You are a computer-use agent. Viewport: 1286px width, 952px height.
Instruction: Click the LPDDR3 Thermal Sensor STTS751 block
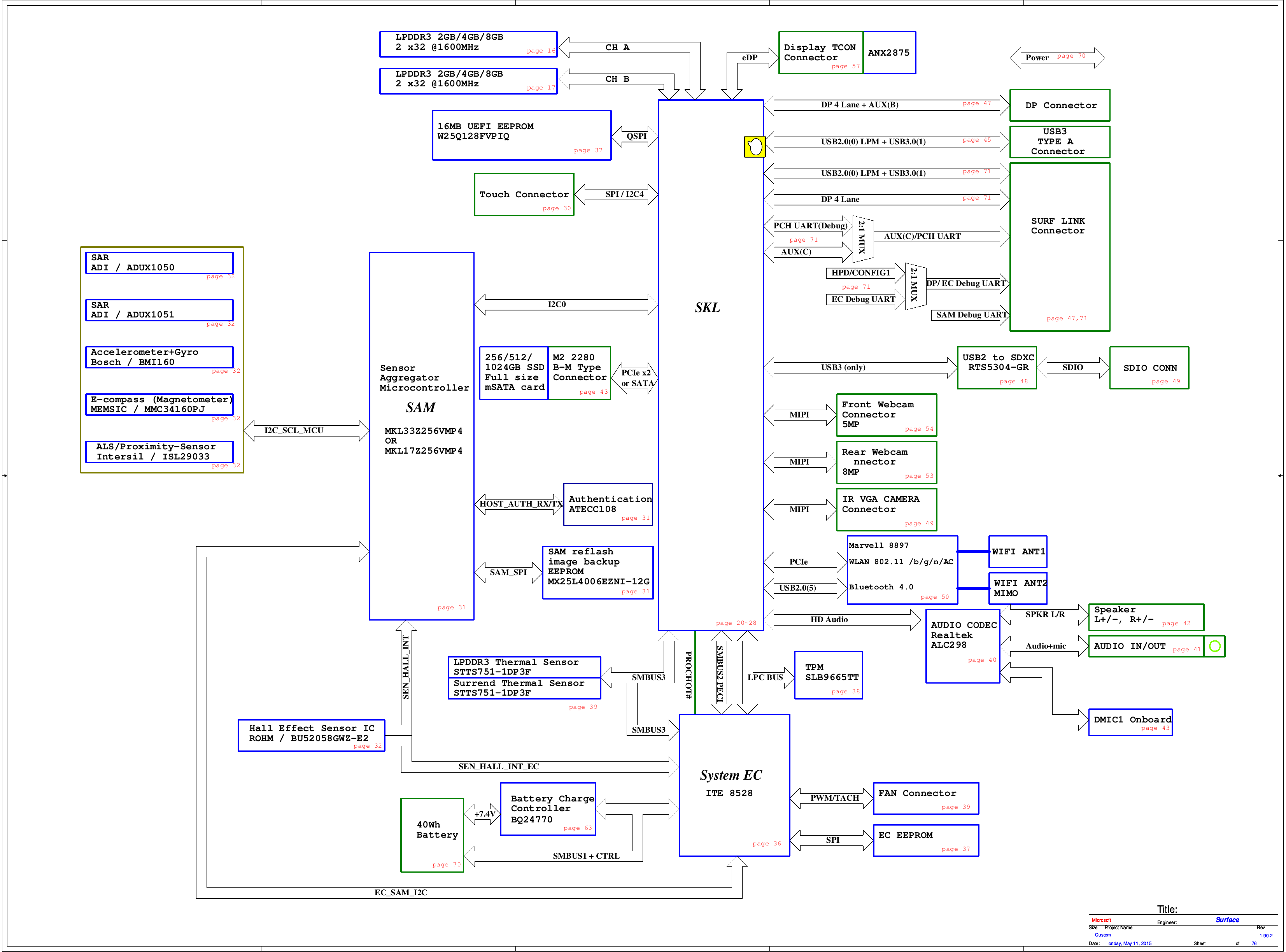point(524,667)
